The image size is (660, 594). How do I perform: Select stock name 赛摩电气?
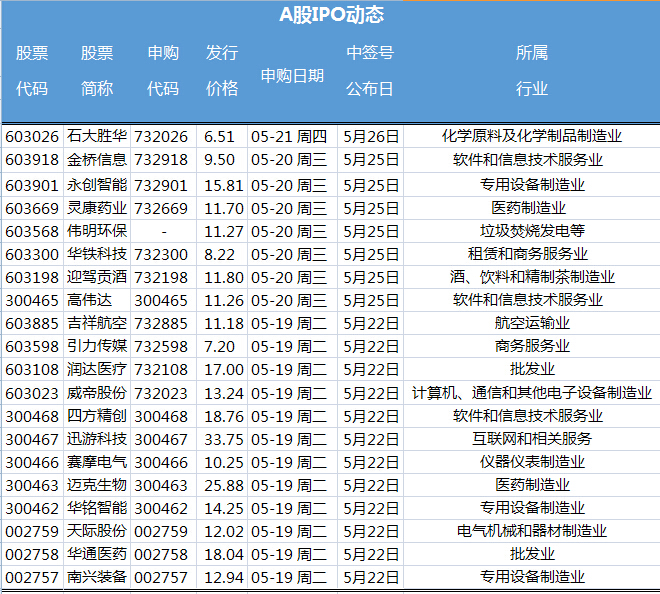click(x=97, y=462)
